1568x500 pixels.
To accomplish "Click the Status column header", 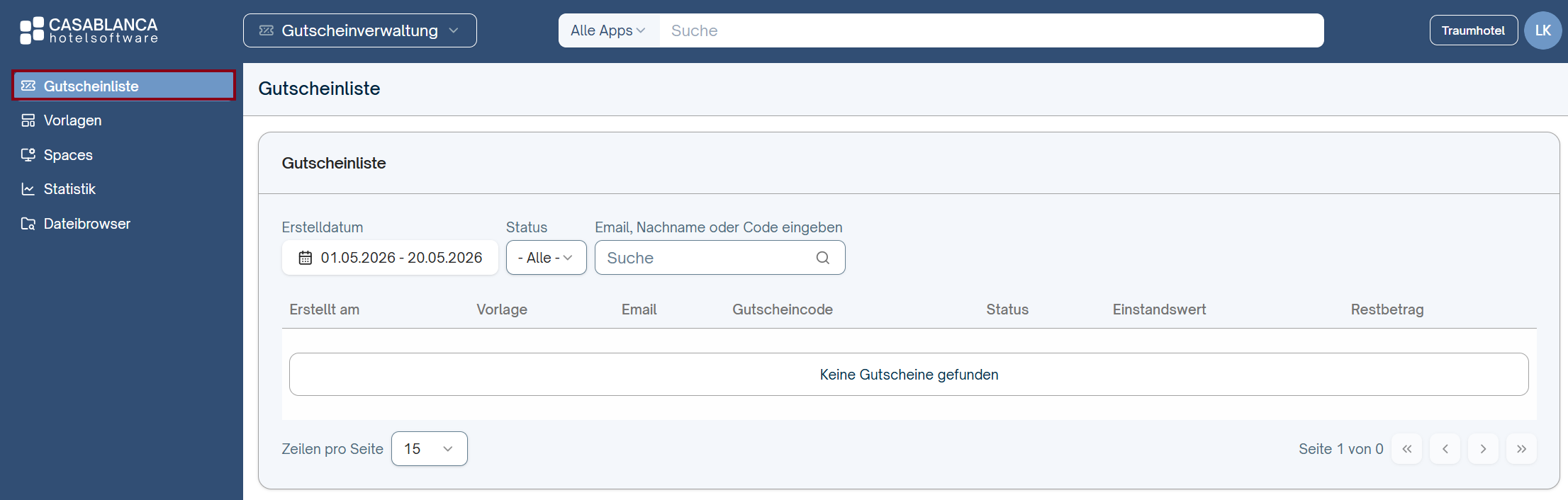I will 1007,309.
